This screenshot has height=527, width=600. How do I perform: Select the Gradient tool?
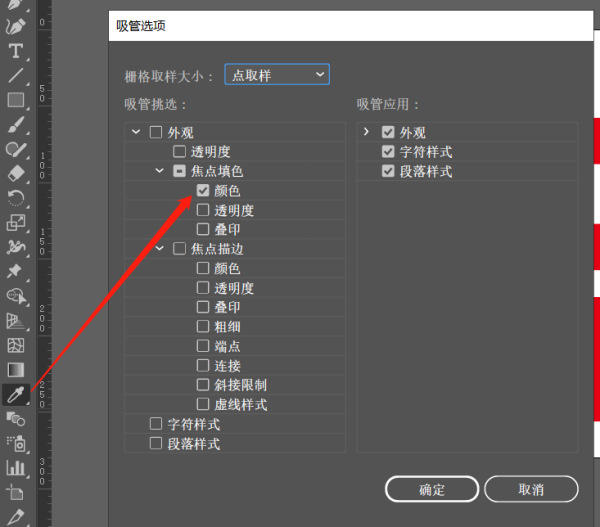click(x=16, y=370)
